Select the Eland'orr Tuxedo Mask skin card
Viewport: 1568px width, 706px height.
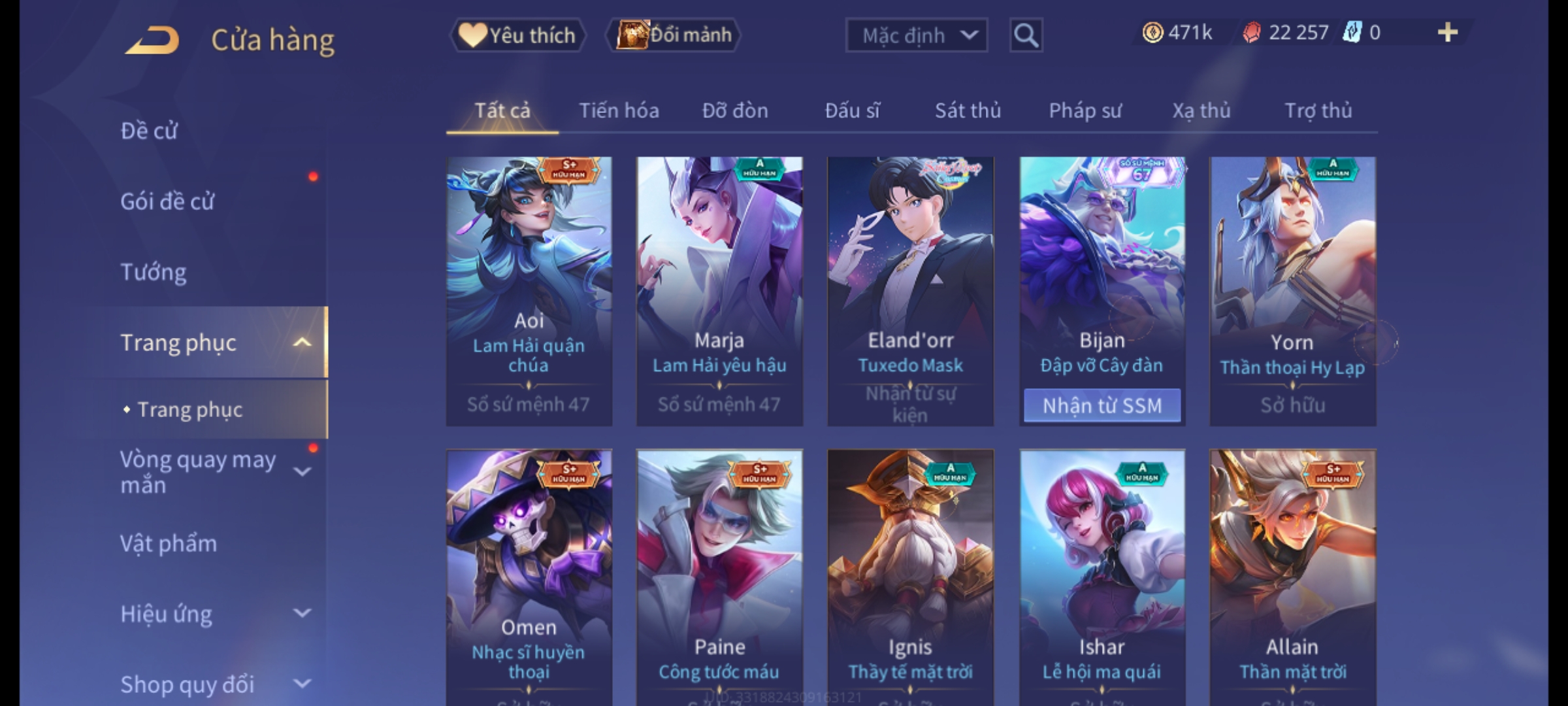(910, 292)
